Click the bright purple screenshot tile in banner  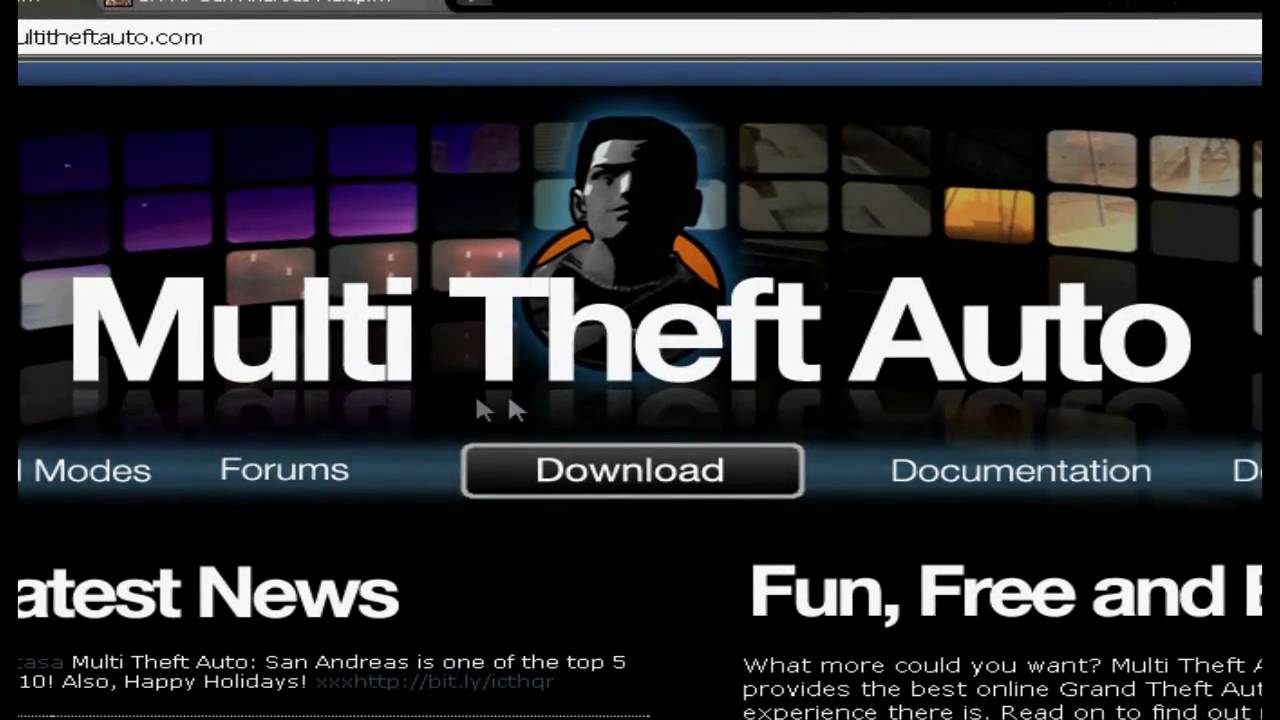tap(371, 211)
